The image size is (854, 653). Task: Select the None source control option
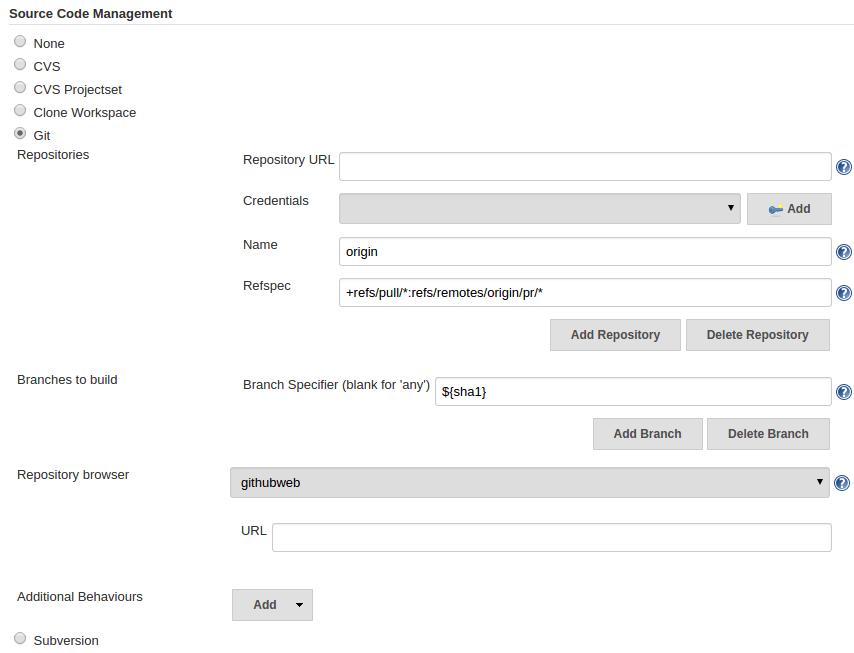20,41
